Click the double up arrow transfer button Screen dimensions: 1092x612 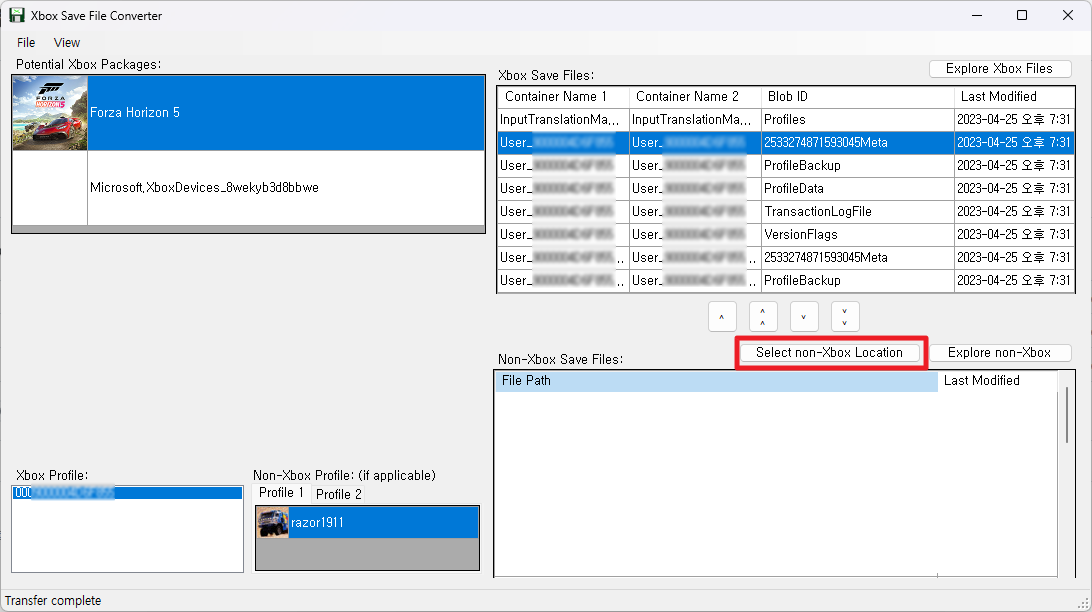pyautogui.click(x=763, y=317)
